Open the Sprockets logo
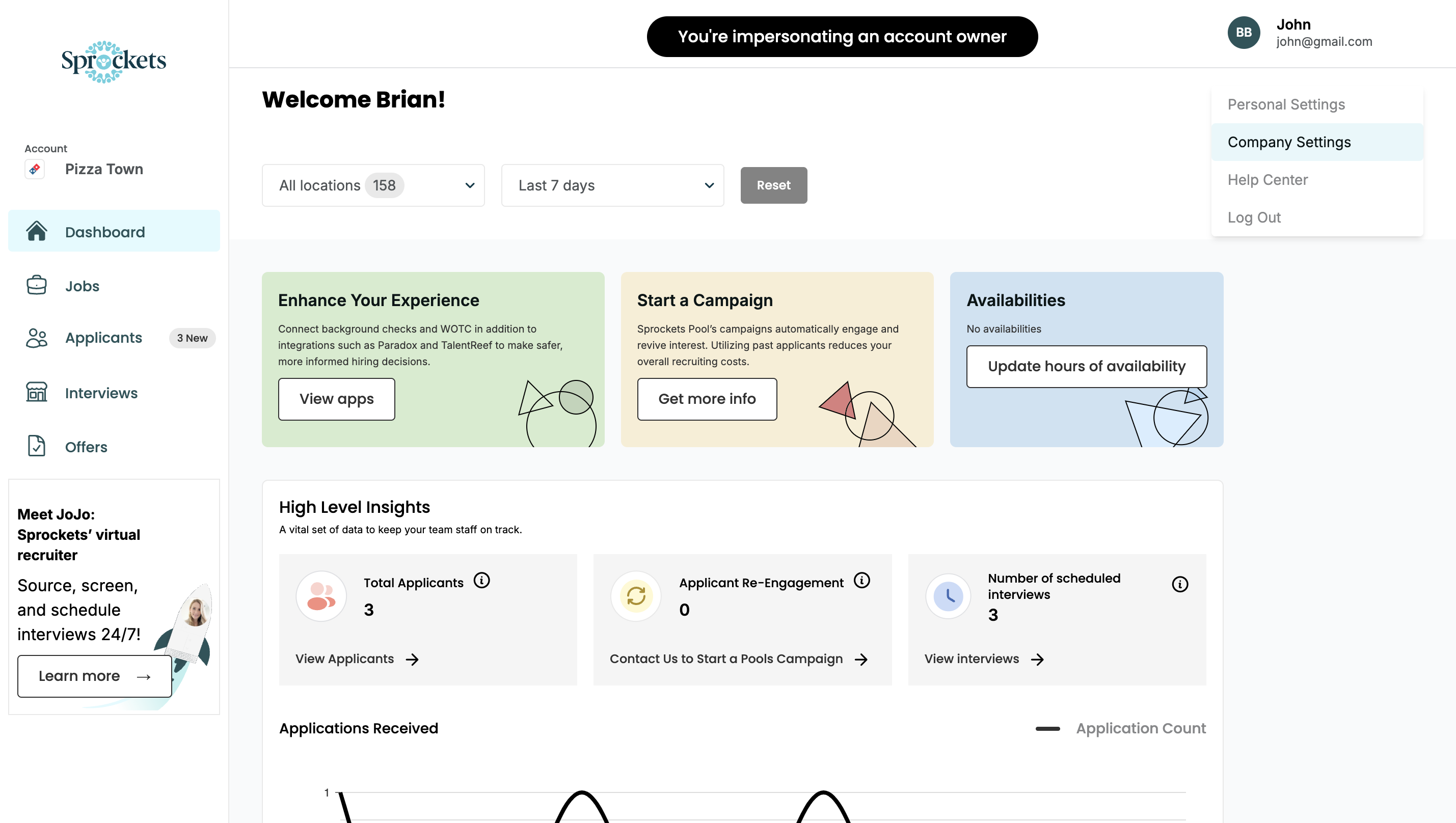The image size is (1456, 823). pos(114,62)
